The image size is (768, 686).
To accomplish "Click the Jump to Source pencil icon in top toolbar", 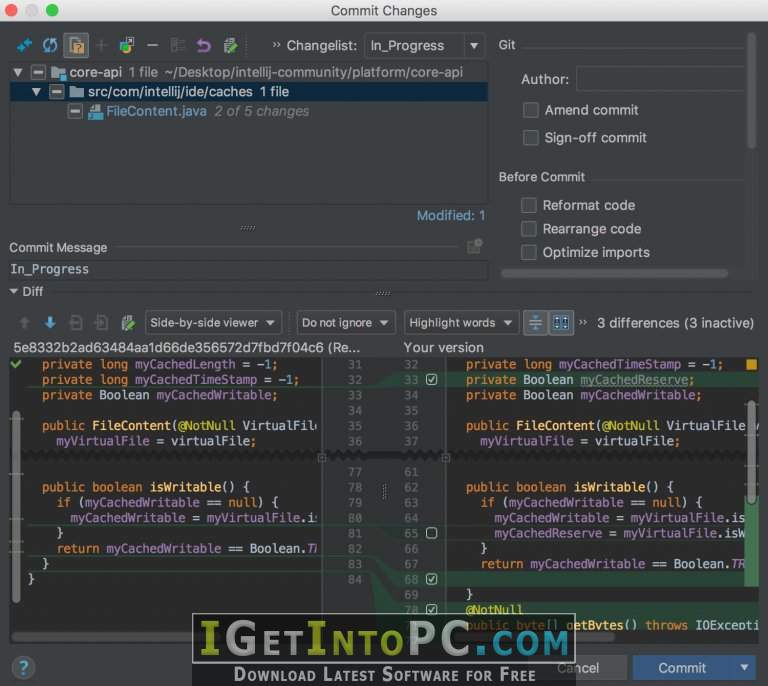I will 230,46.
